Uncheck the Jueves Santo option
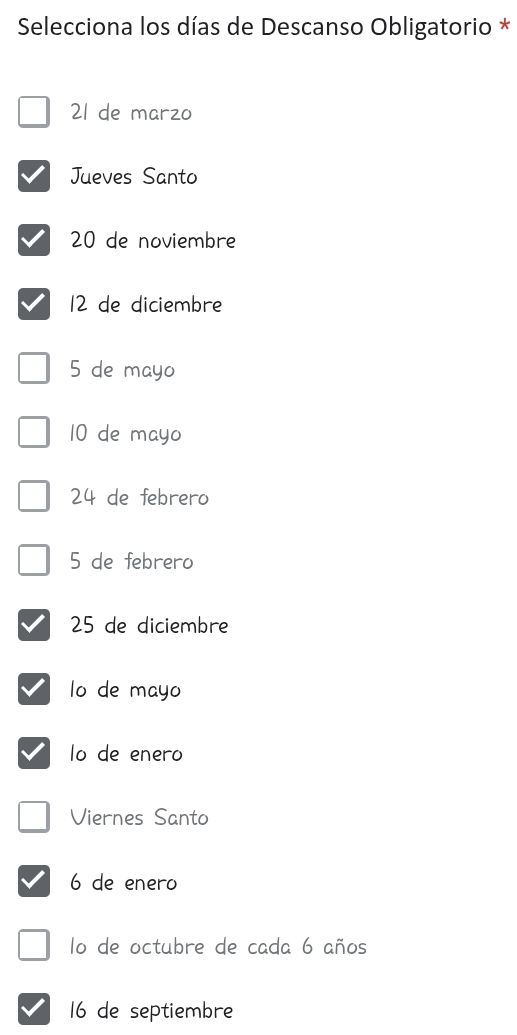The height and width of the screenshot is (1035, 517). click(x=34, y=176)
